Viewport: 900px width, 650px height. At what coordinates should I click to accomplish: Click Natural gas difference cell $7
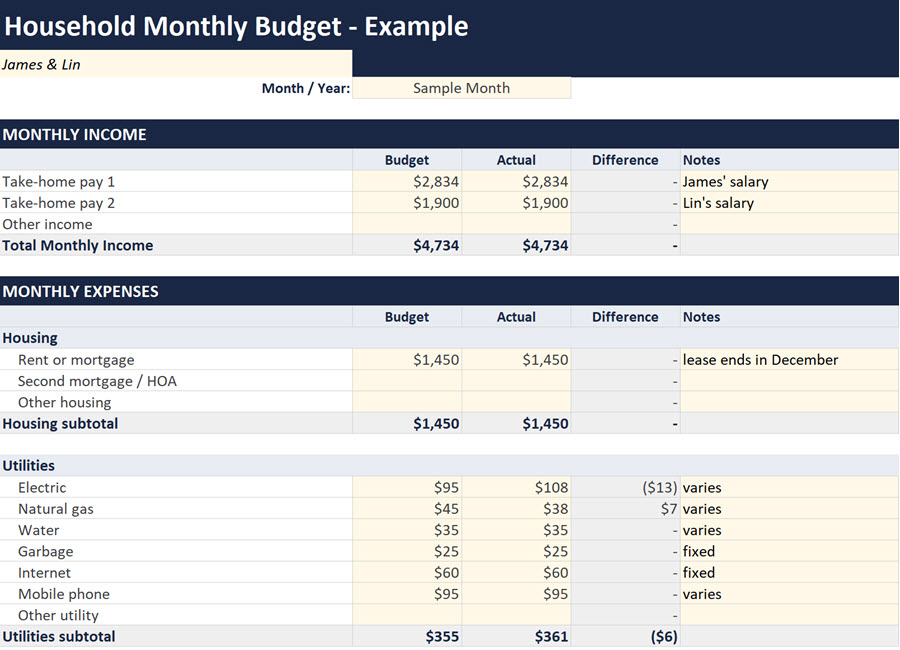coord(626,509)
